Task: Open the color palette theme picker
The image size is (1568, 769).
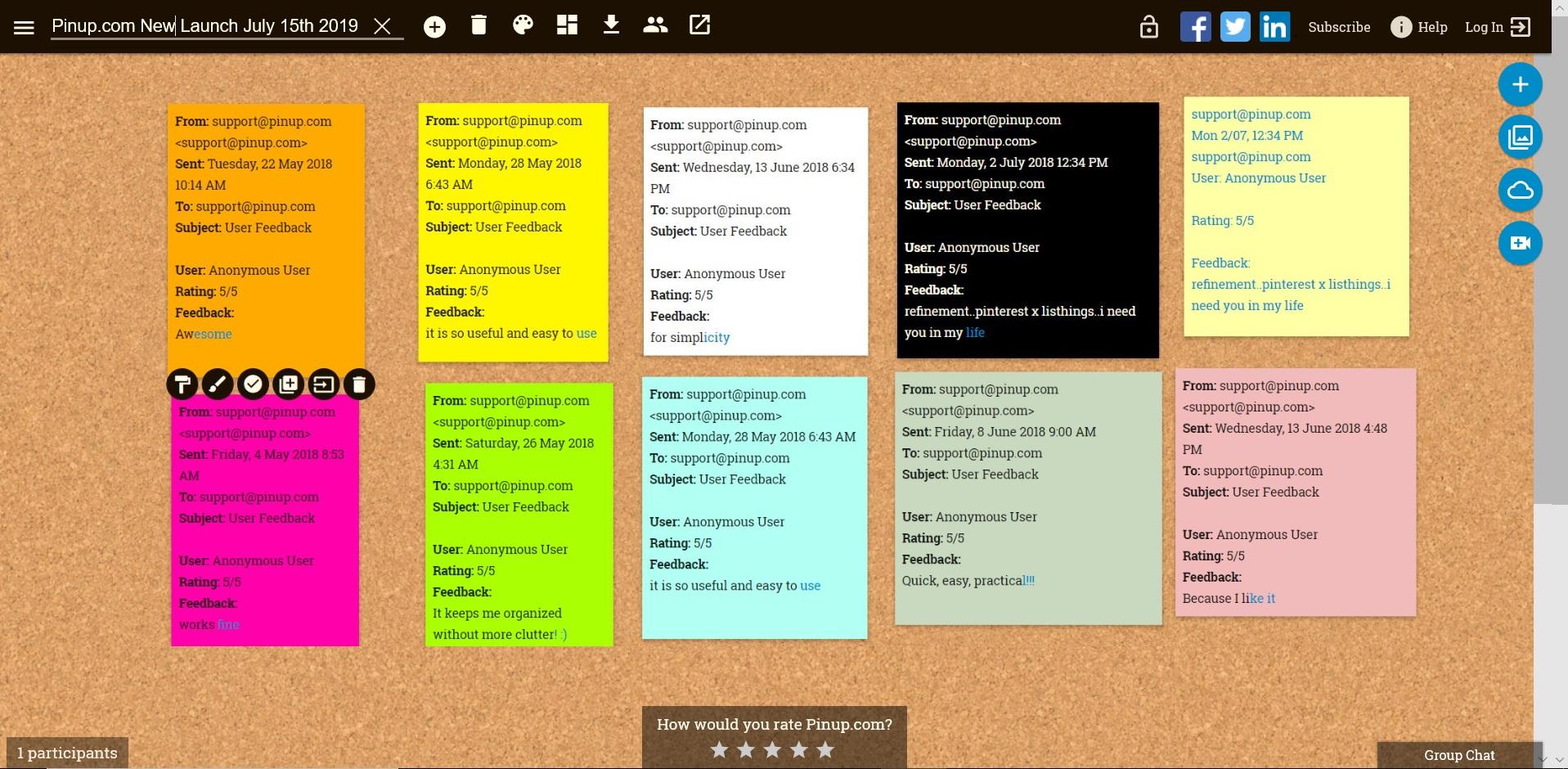Action: [x=523, y=25]
